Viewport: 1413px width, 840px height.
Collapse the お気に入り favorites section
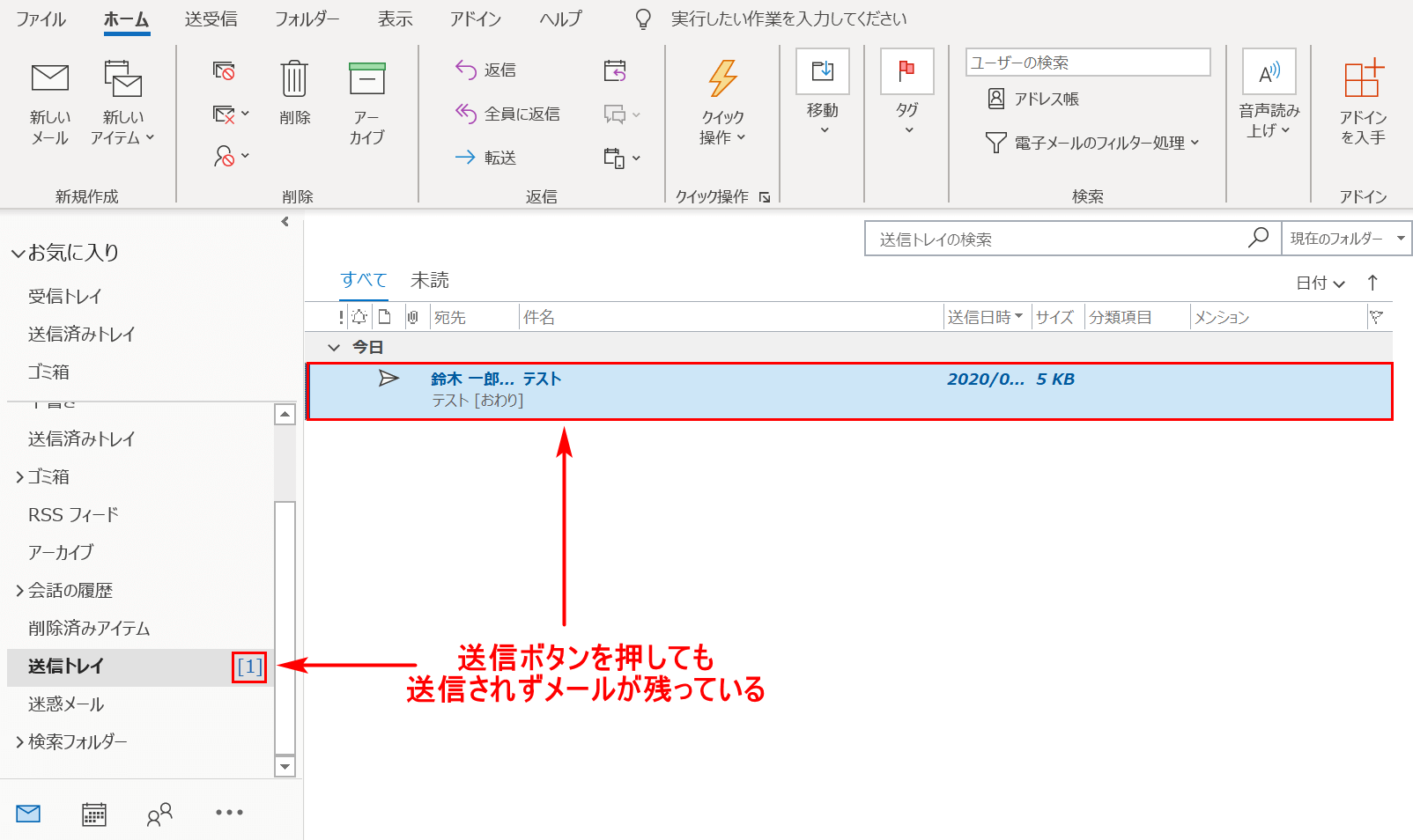18,254
